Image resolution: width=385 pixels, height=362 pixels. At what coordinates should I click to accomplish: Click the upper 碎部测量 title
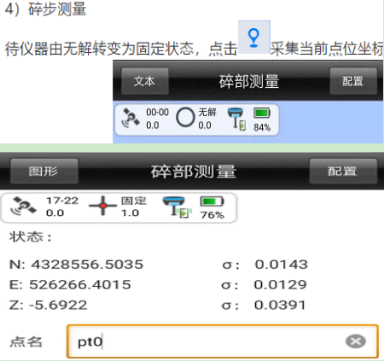[249, 81]
